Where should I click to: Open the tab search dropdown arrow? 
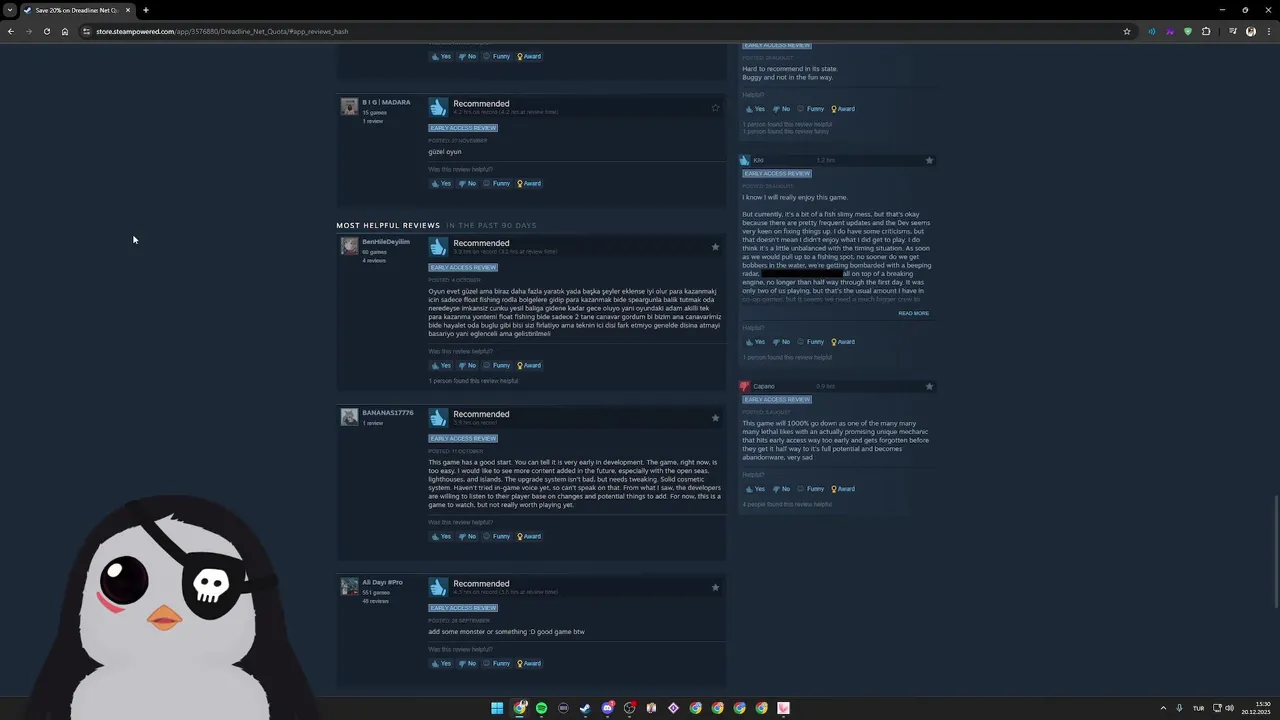(x=9, y=10)
